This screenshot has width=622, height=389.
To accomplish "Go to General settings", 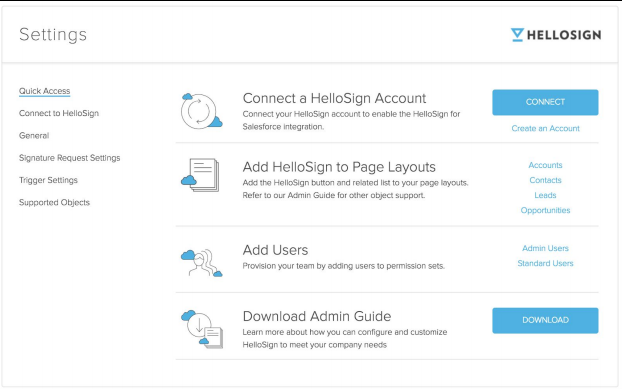I will click(x=34, y=135).
